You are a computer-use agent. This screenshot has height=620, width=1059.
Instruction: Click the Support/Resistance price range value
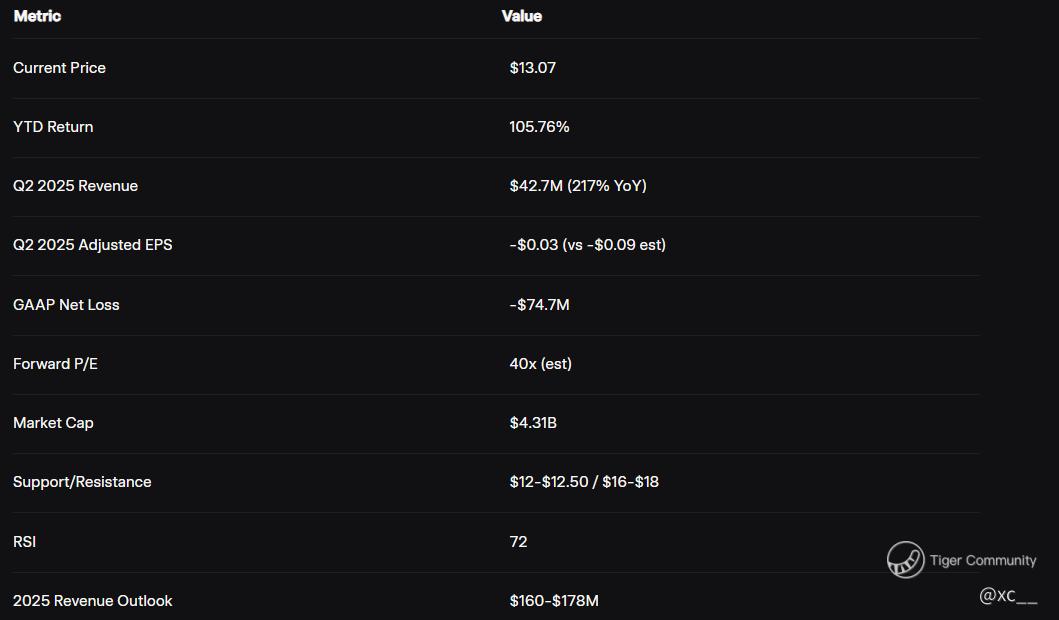tap(583, 482)
